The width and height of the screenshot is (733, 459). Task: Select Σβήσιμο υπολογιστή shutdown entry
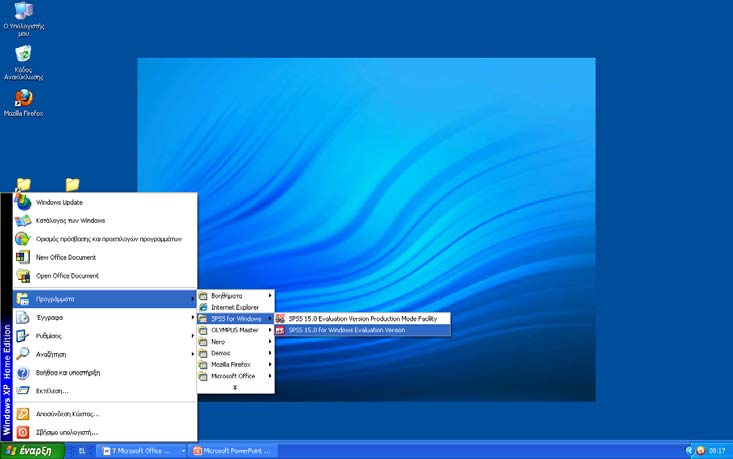click(105, 432)
